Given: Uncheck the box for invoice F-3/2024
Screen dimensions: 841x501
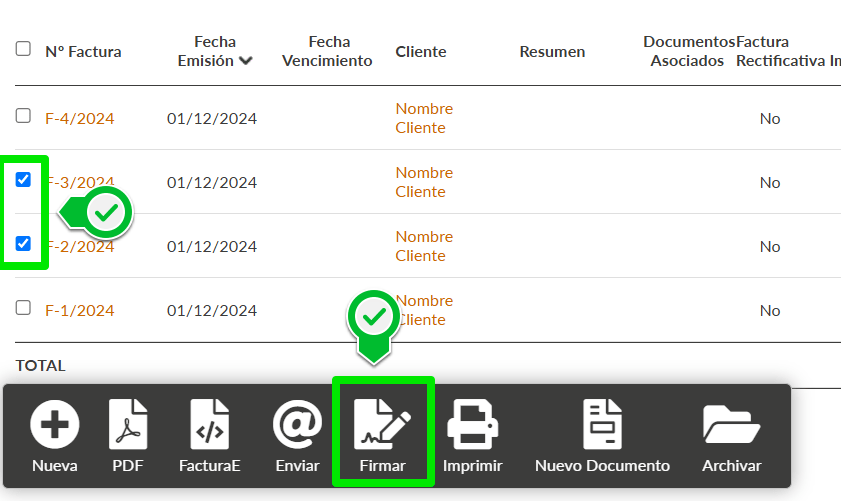Looking at the screenshot, I should [x=23, y=179].
